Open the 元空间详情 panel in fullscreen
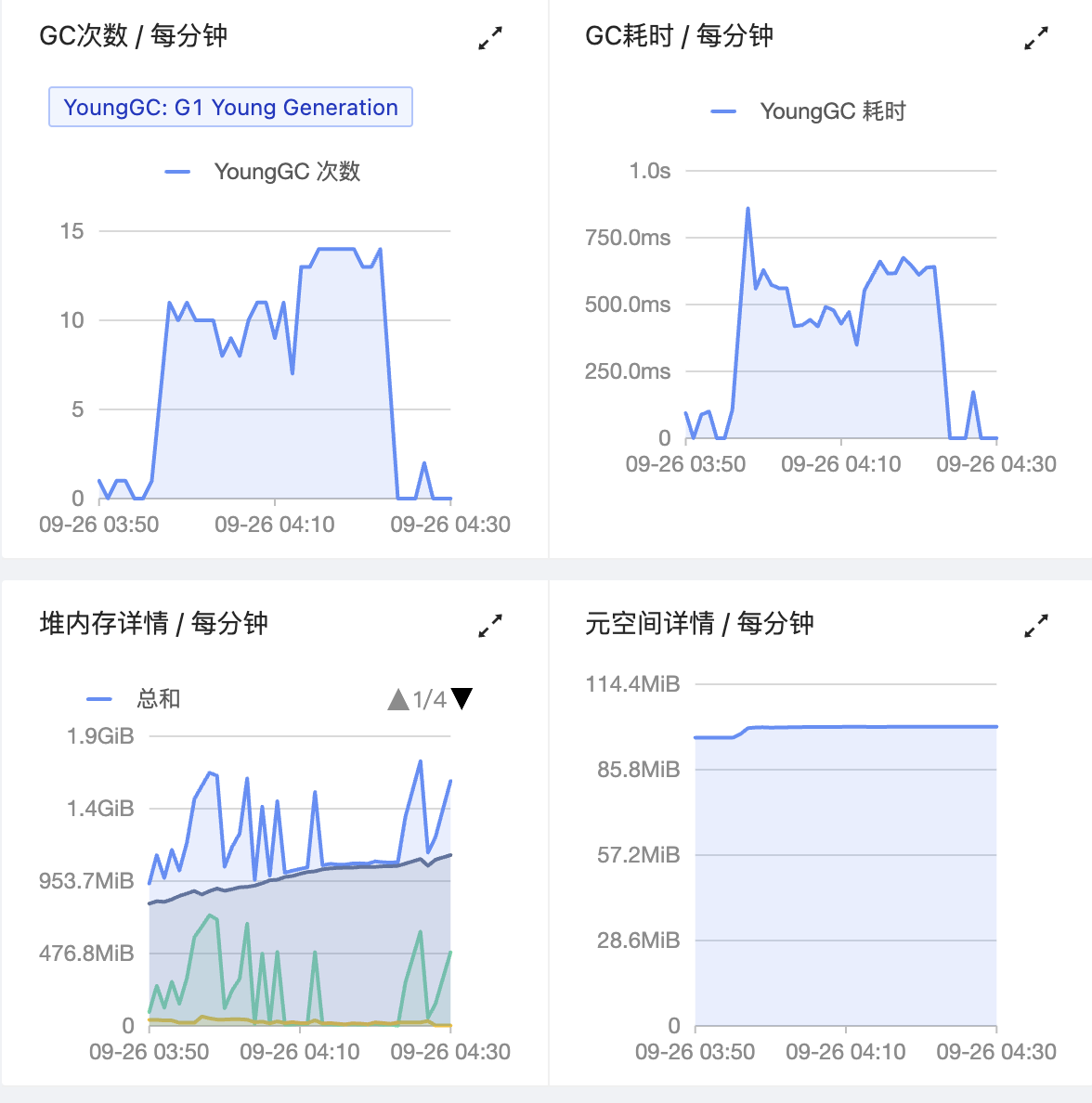This screenshot has width=1092, height=1103. [1035, 626]
